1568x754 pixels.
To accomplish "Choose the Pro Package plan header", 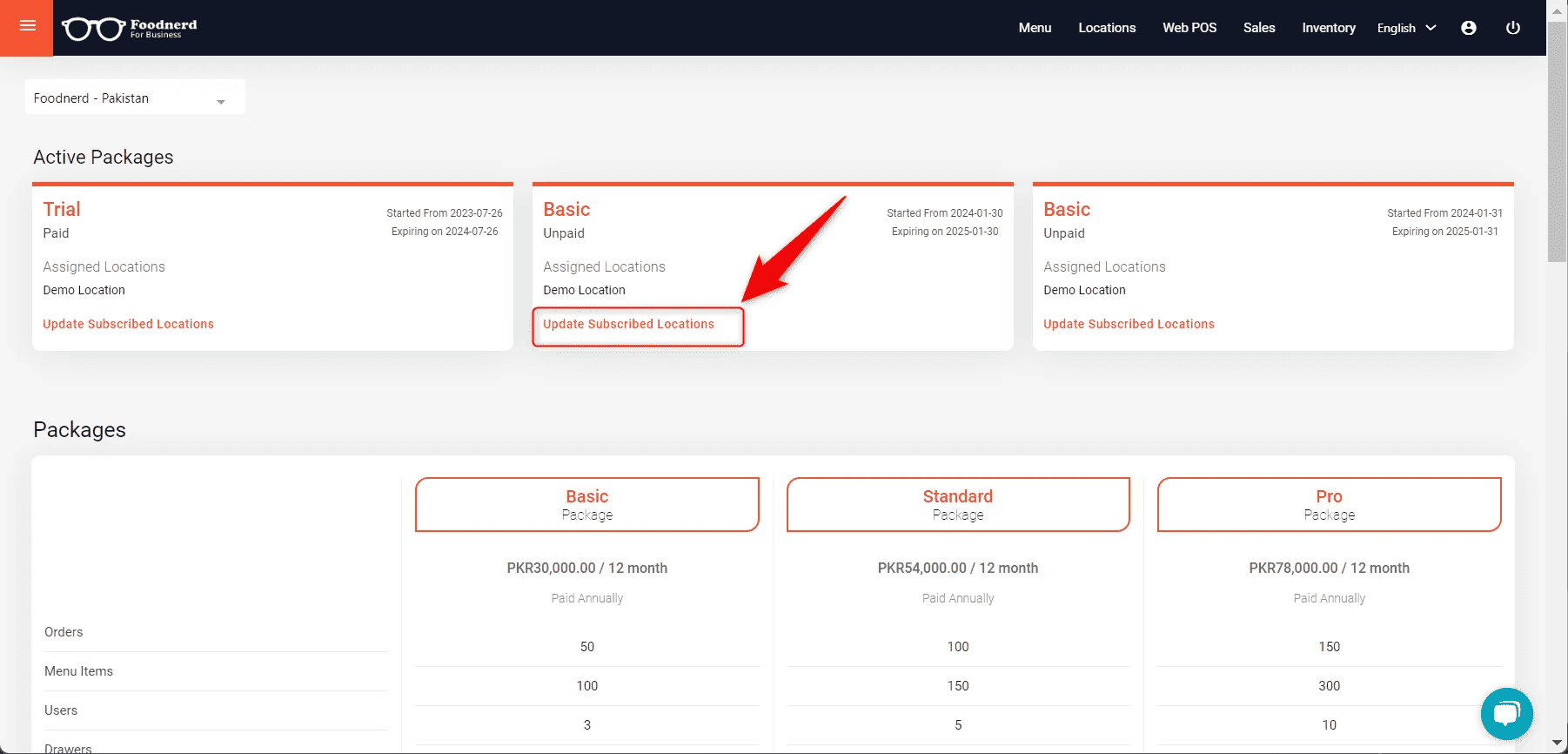I will pyautogui.click(x=1329, y=504).
